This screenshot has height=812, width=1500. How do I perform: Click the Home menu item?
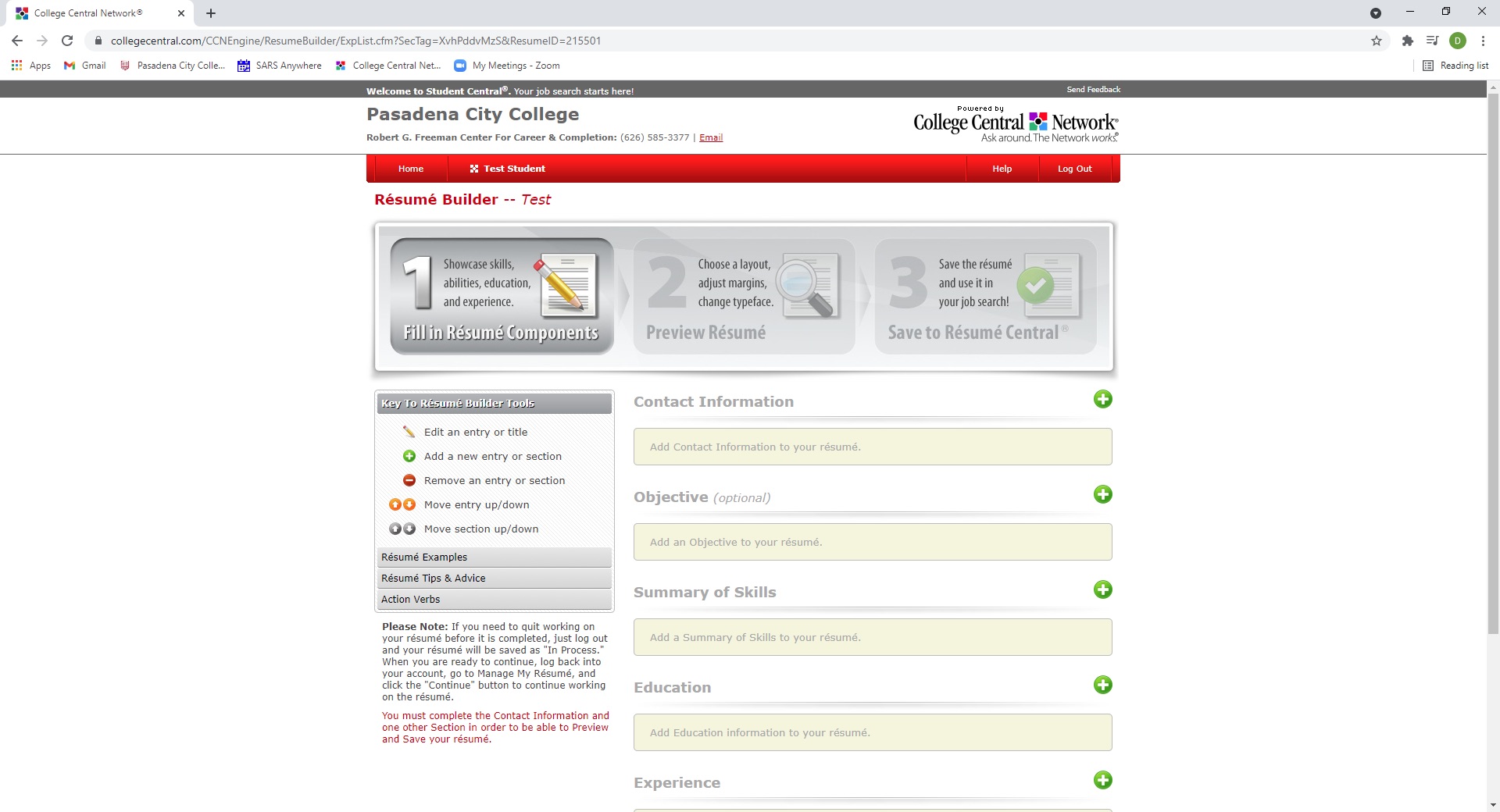(411, 169)
